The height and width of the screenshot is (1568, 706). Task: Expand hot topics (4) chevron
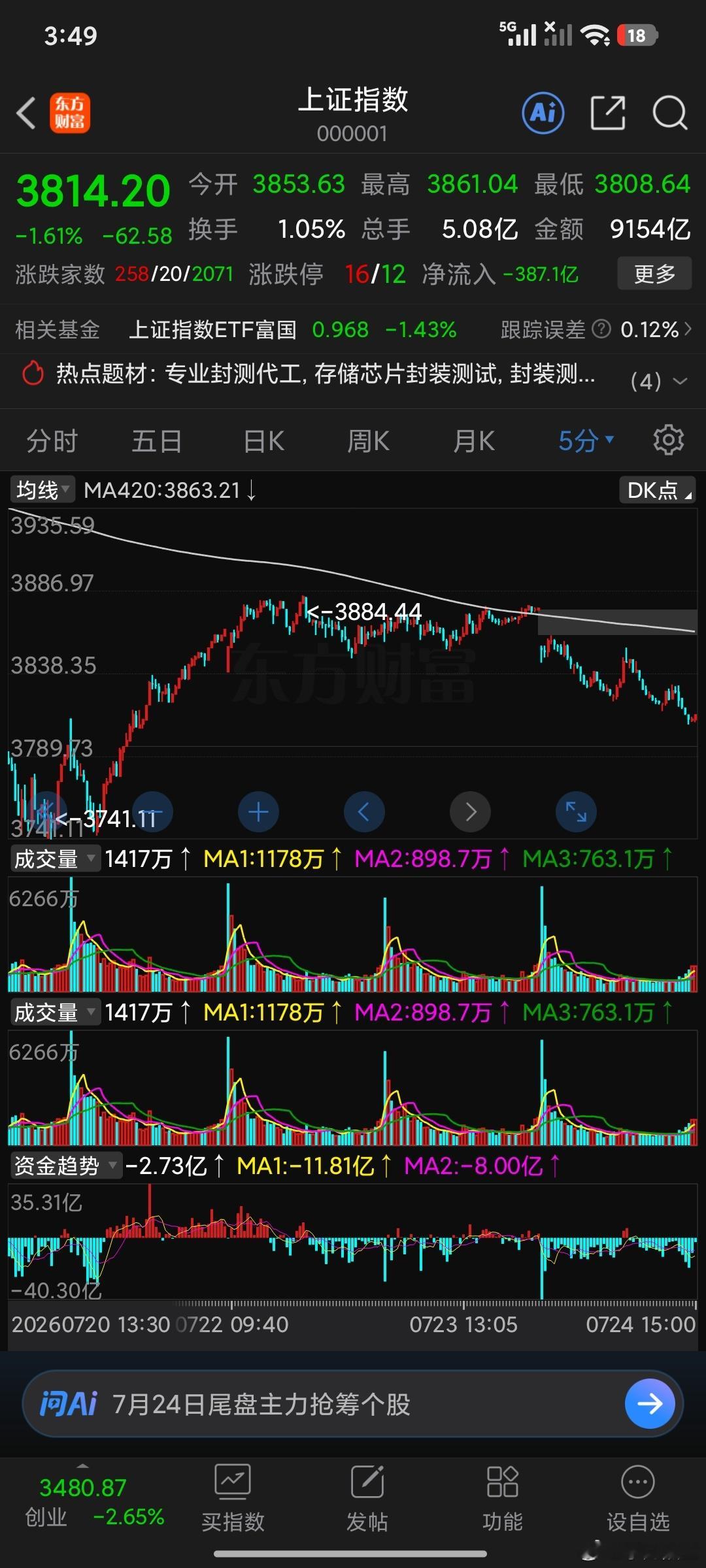(x=680, y=380)
